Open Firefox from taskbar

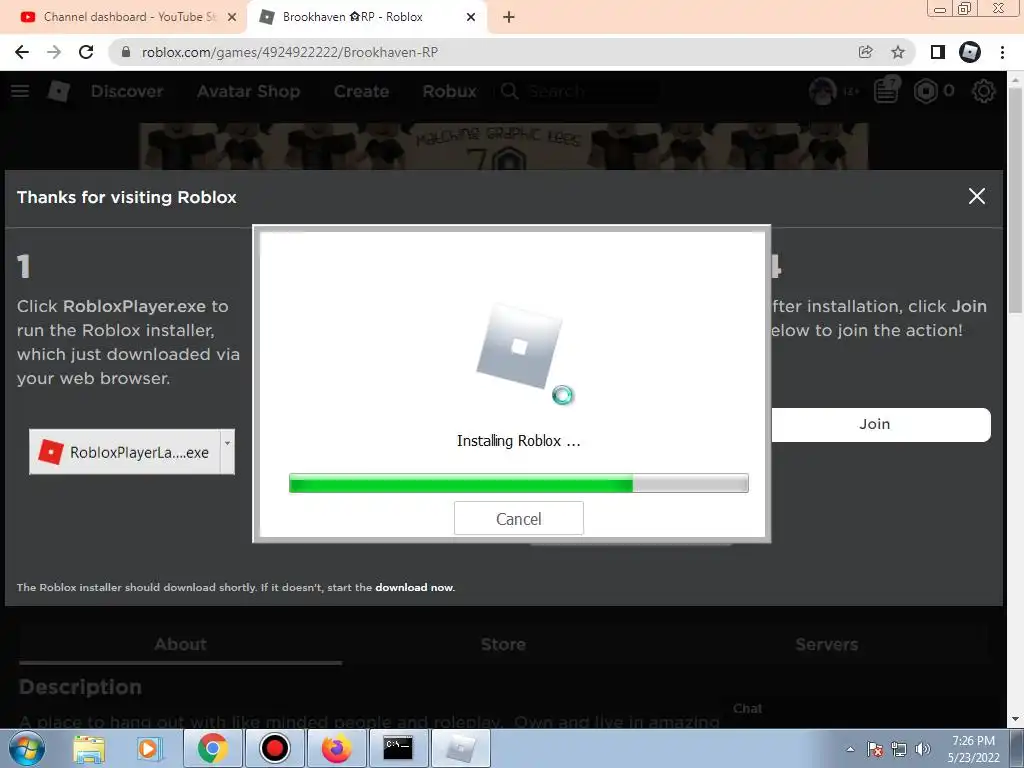tap(336, 748)
